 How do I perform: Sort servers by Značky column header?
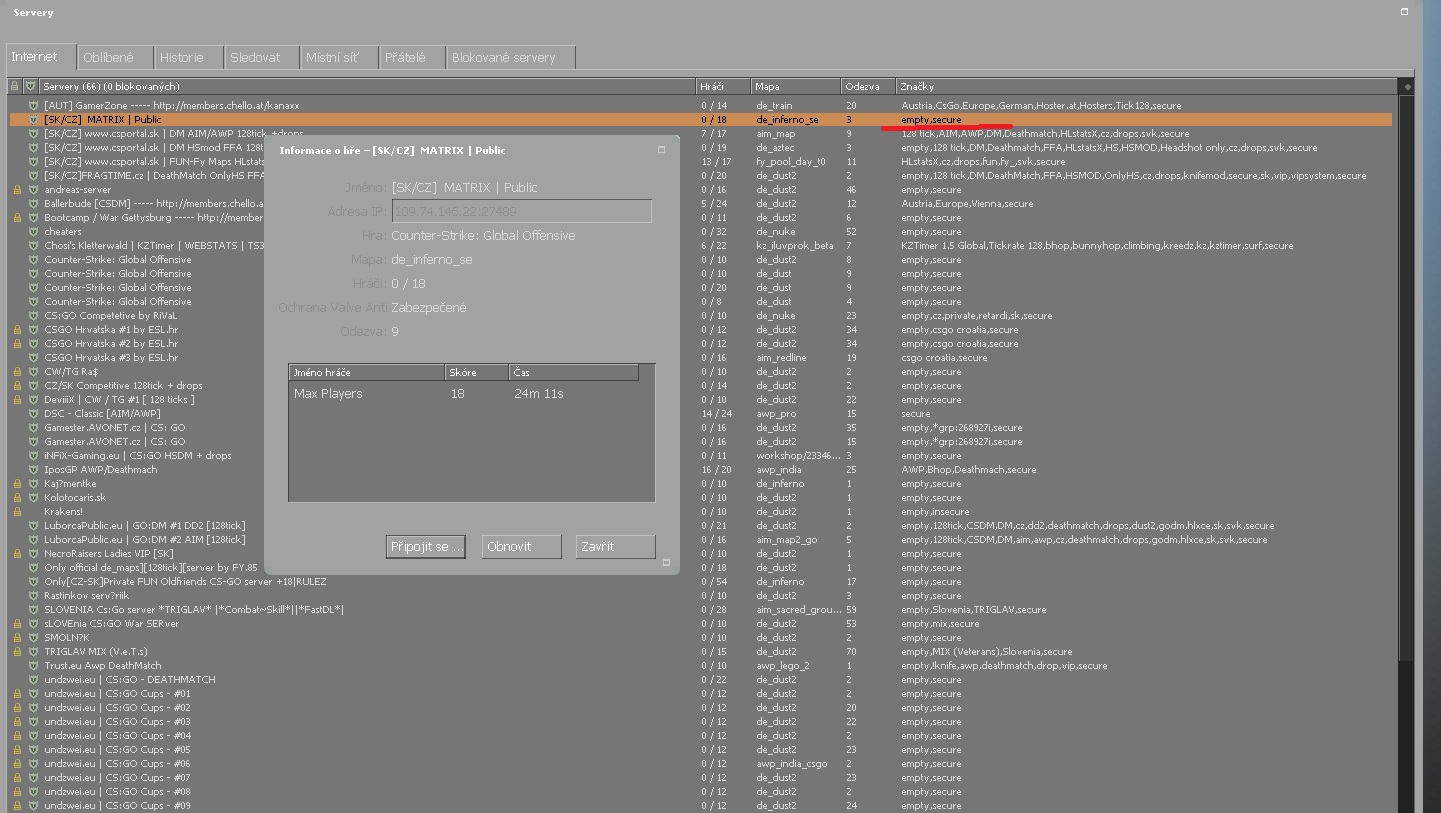click(1148, 86)
